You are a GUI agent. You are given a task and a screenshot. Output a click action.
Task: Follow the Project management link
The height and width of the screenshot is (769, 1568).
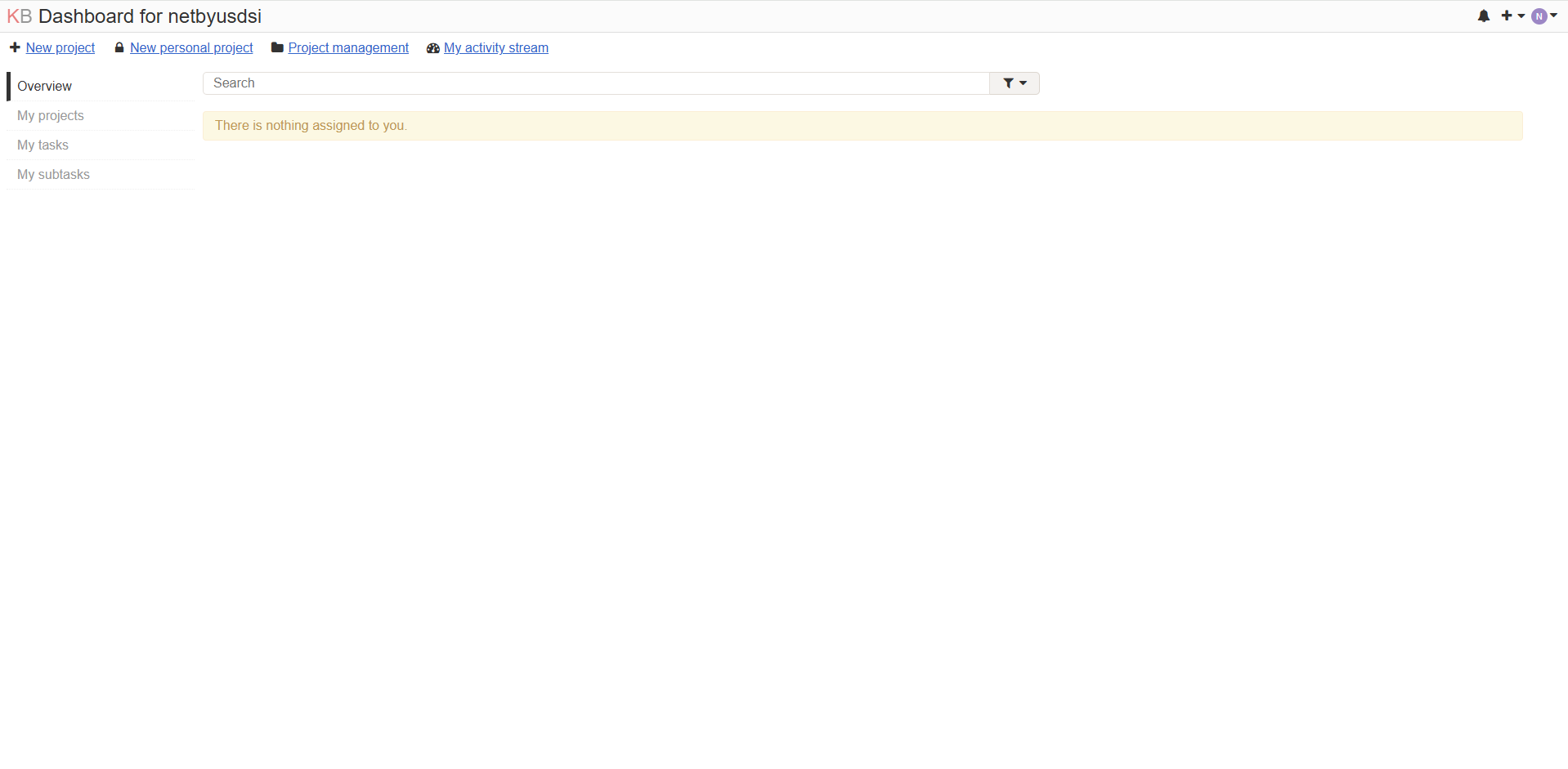tap(348, 47)
